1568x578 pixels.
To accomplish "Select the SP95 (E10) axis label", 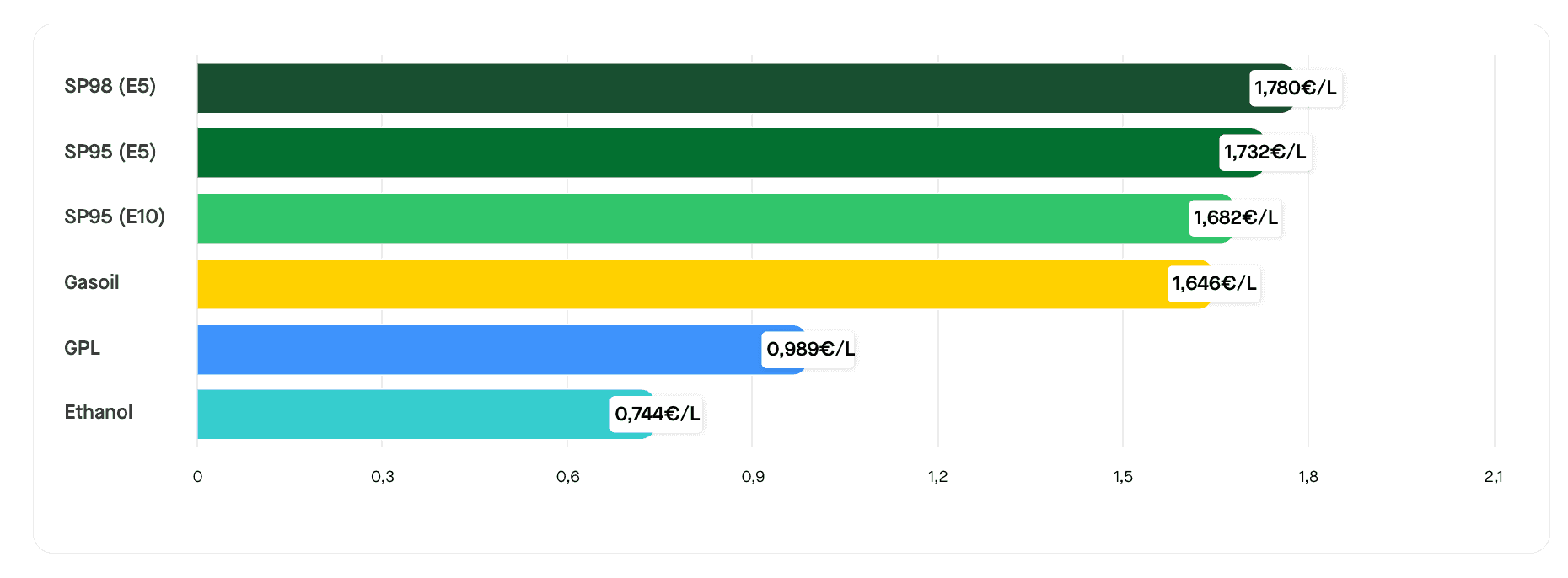I will pyautogui.click(x=115, y=217).
